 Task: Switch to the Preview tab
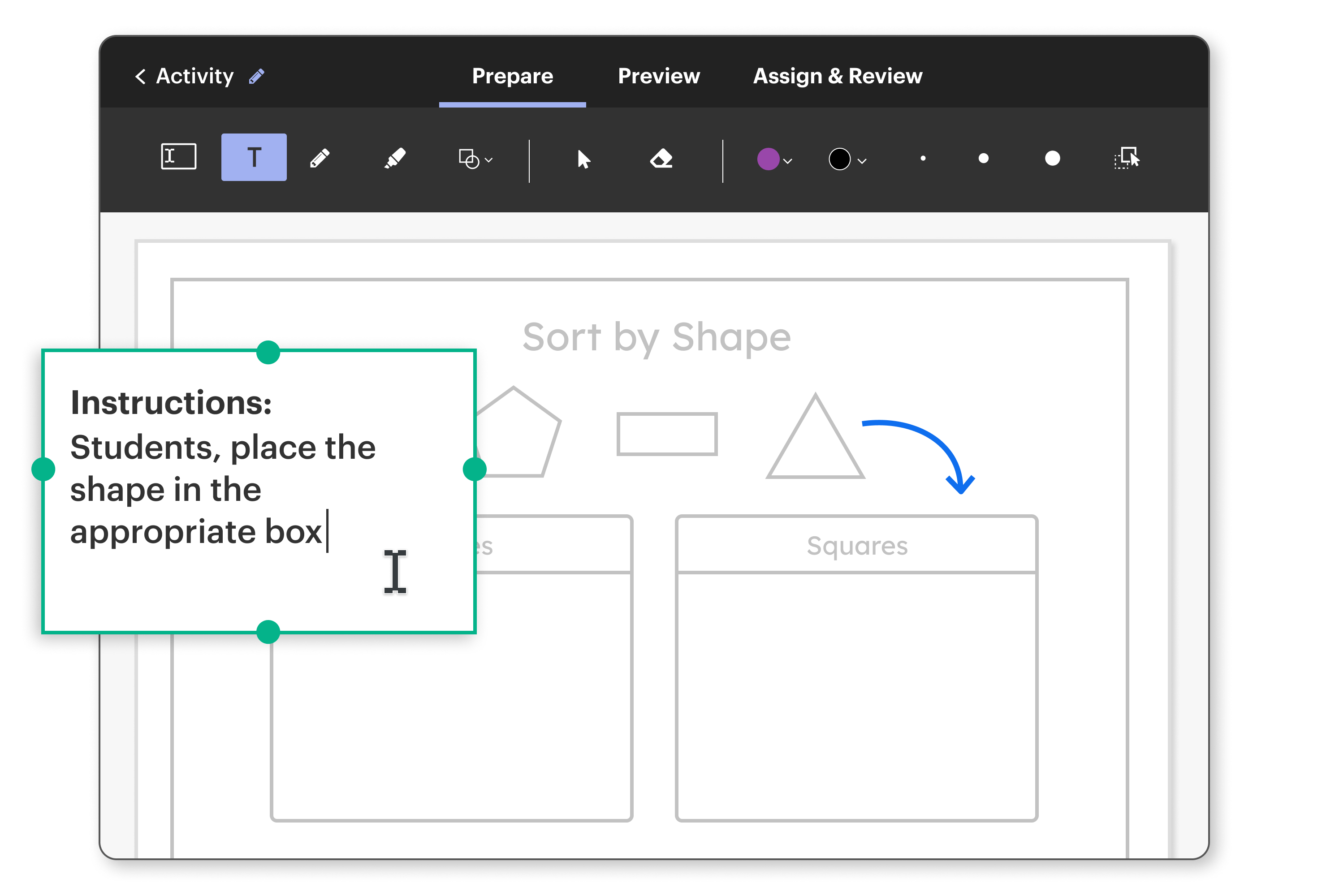(x=659, y=76)
